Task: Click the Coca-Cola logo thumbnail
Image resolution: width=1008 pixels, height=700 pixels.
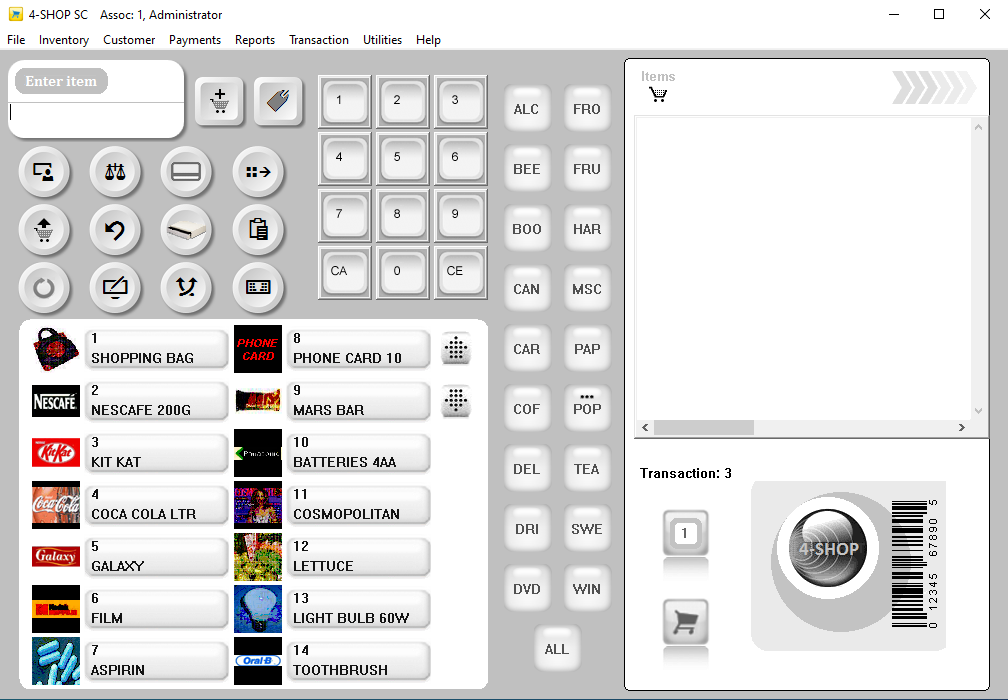Action: pos(56,505)
